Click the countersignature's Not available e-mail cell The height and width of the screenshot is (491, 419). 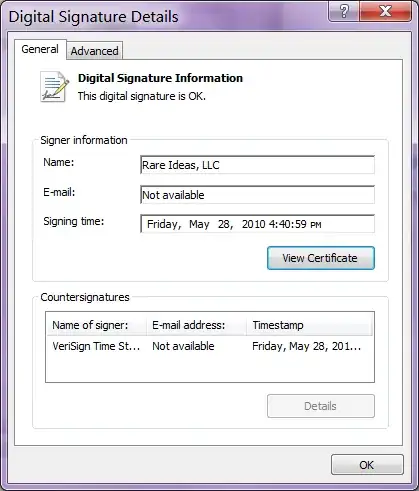183,346
